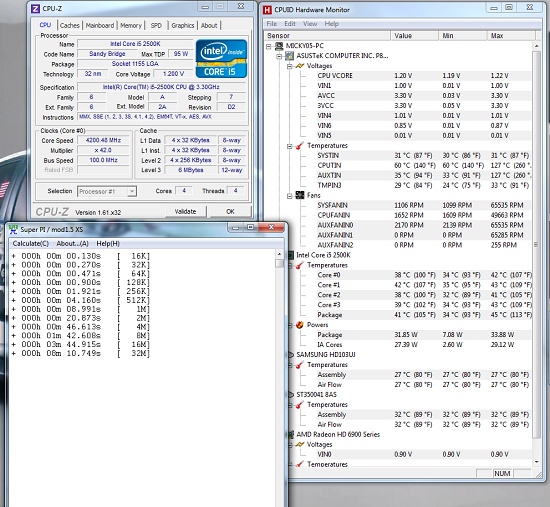Collapse the ASUSTeK COMPUTER INC. node
The width and height of the screenshot is (550, 507).
(279, 56)
